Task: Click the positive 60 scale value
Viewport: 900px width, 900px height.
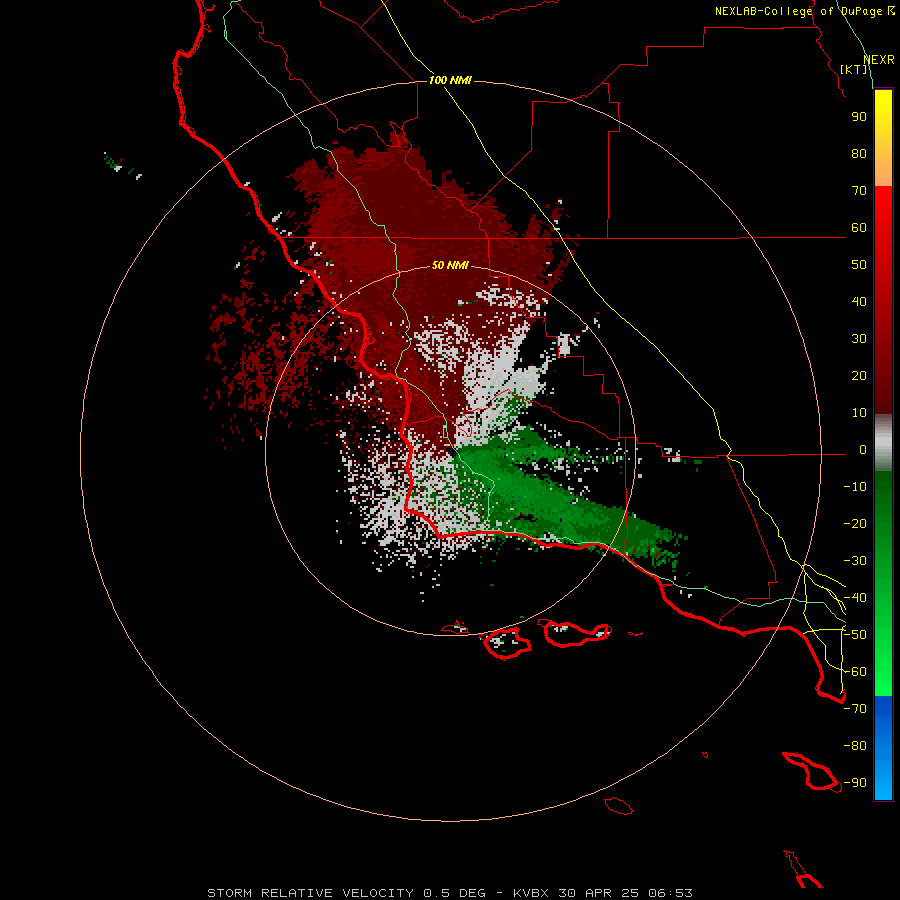Action: (x=859, y=228)
